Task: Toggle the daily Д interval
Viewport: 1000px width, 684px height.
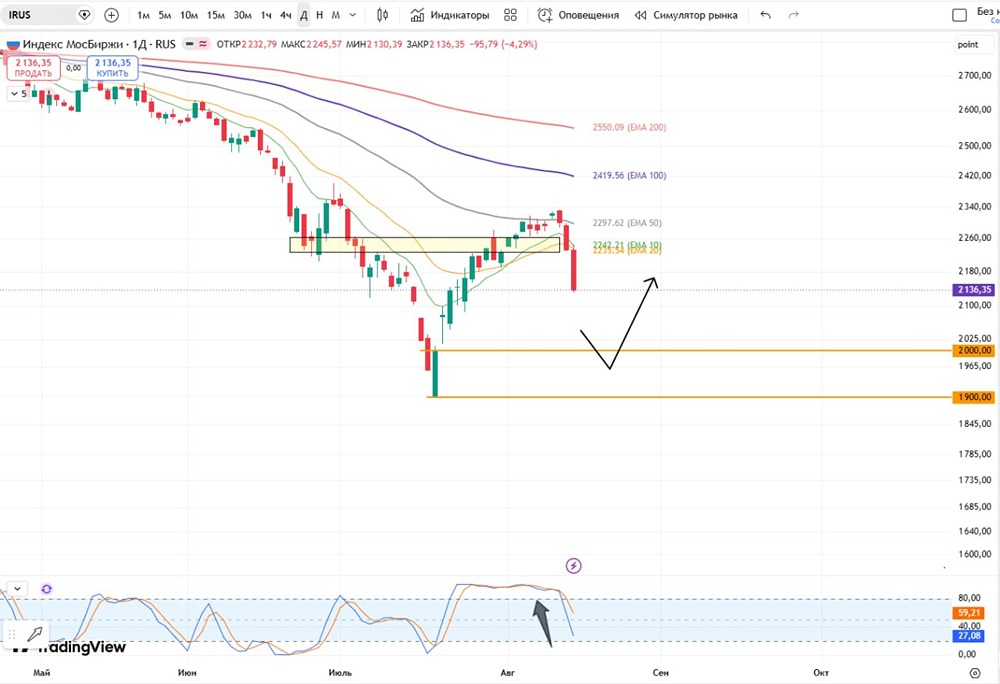Action: (x=304, y=15)
